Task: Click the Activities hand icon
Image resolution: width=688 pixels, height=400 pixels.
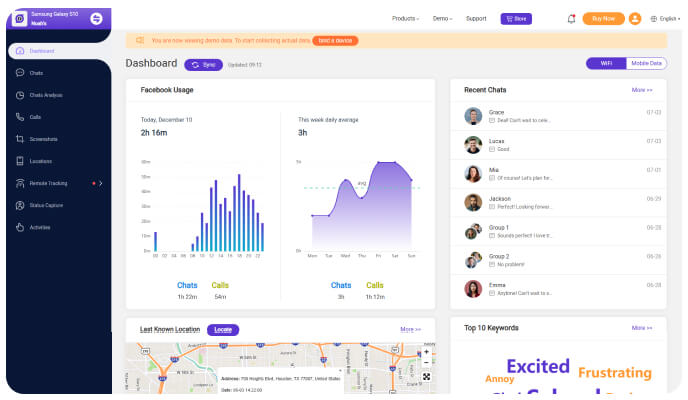Action: pos(20,227)
